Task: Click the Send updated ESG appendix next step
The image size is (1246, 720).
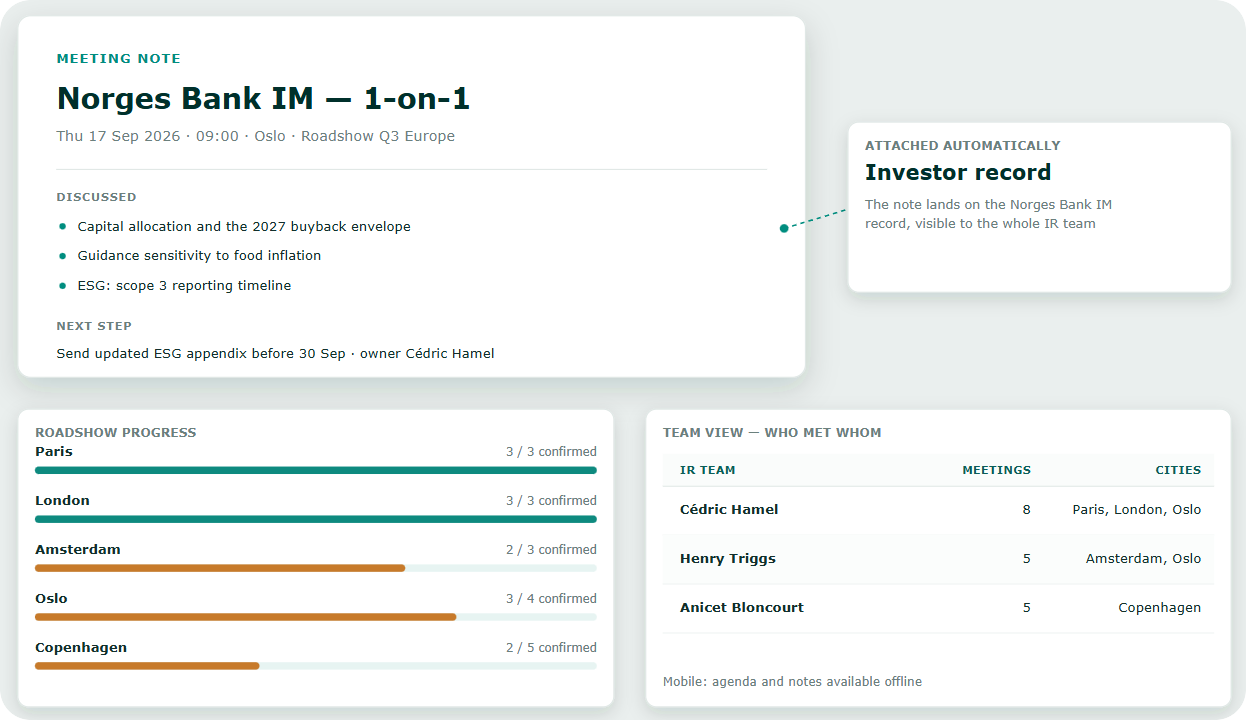Action: click(276, 353)
